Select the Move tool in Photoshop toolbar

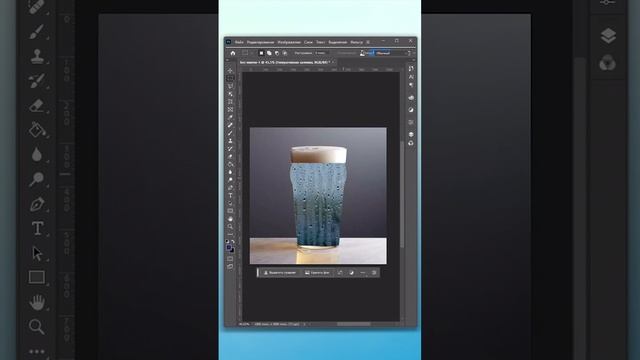(230, 71)
